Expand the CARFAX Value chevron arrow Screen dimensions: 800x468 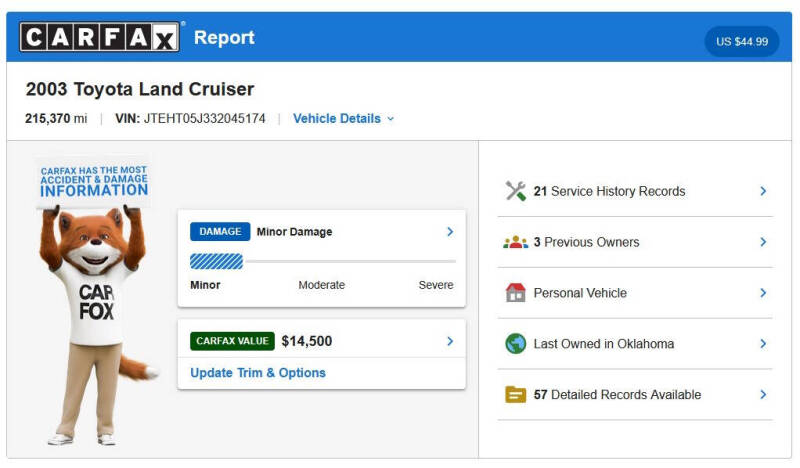(450, 341)
